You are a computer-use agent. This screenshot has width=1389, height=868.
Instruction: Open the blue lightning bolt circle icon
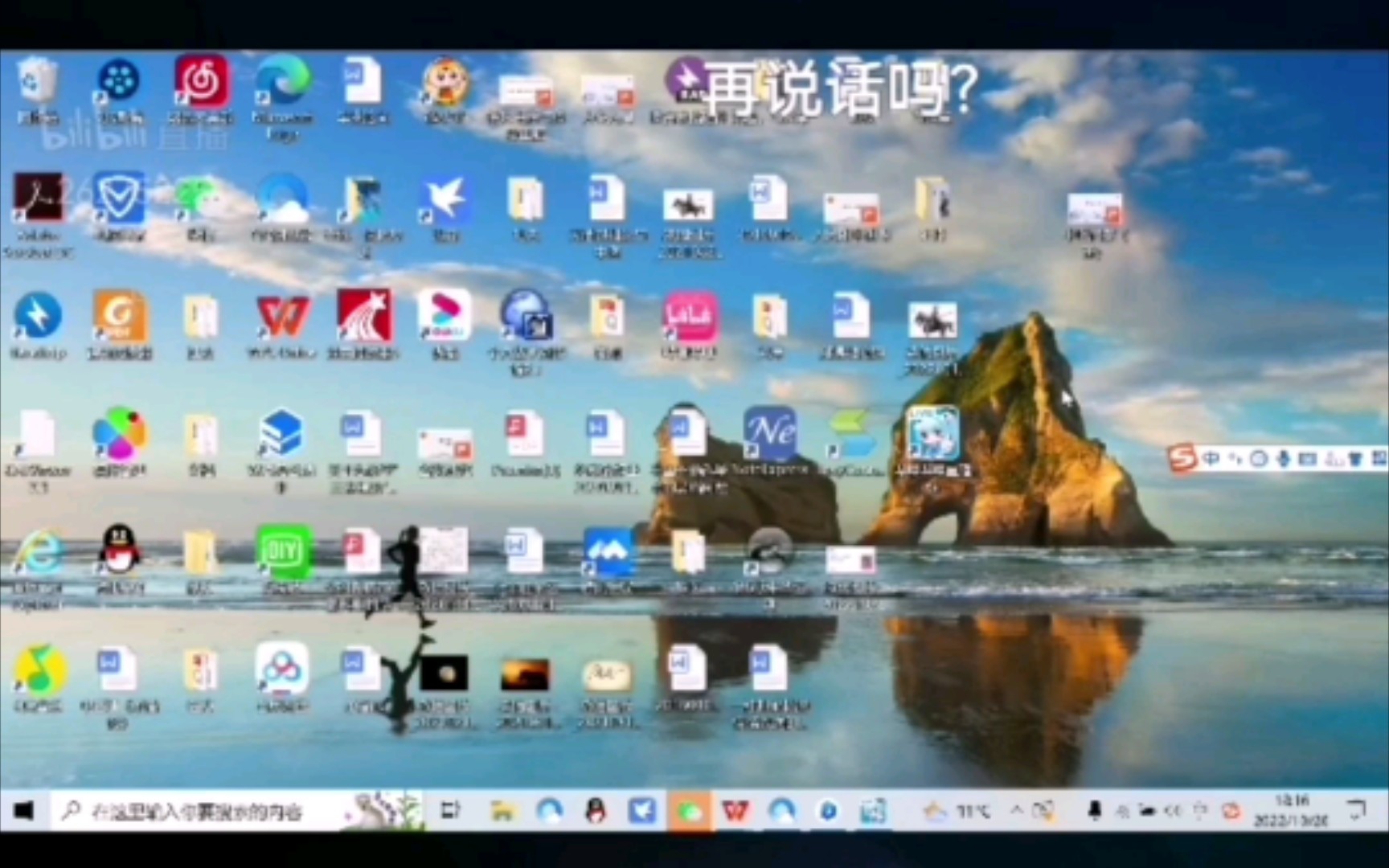tap(38, 316)
